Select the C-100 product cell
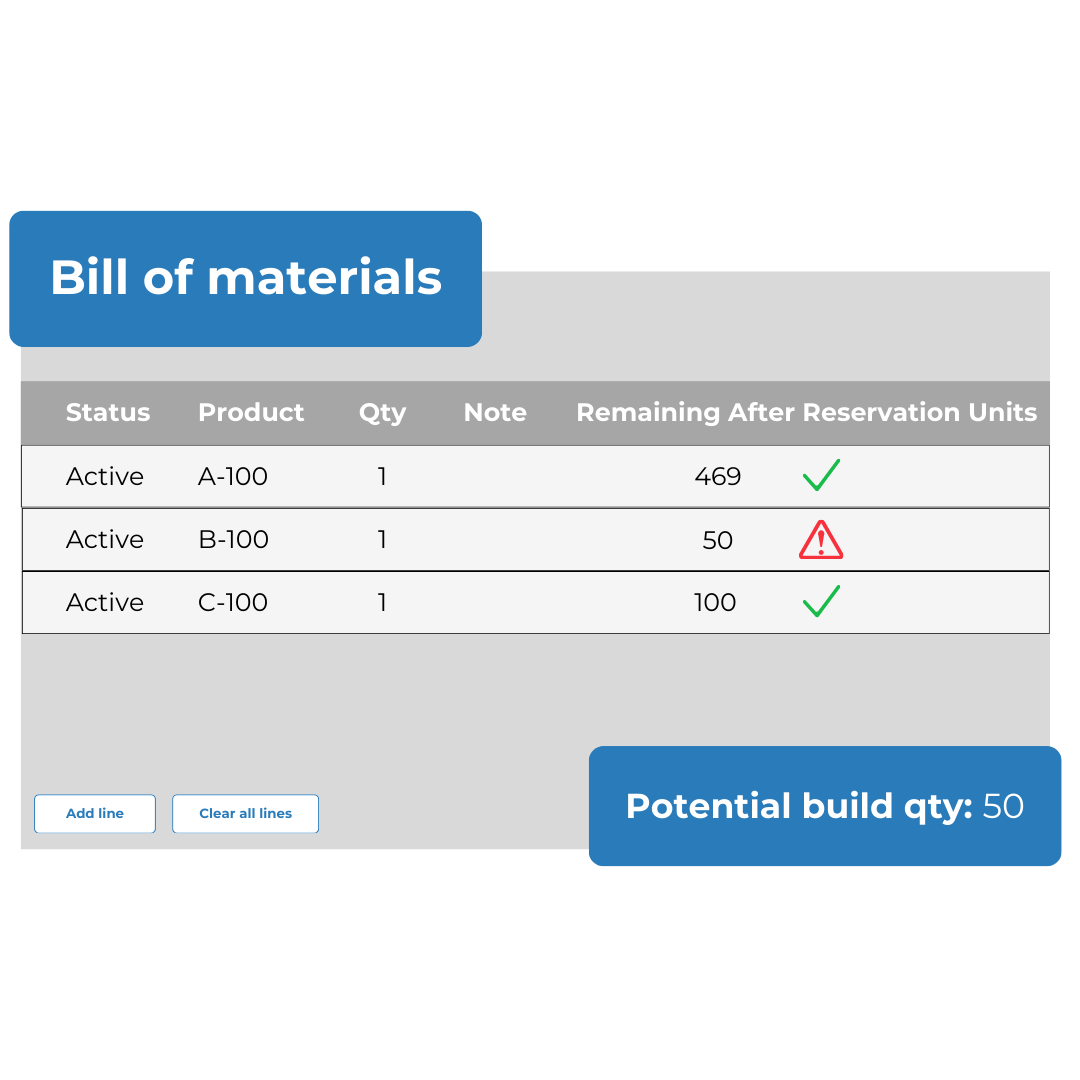The width and height of the screenshot is (1080, 1080). click(233, 602)
